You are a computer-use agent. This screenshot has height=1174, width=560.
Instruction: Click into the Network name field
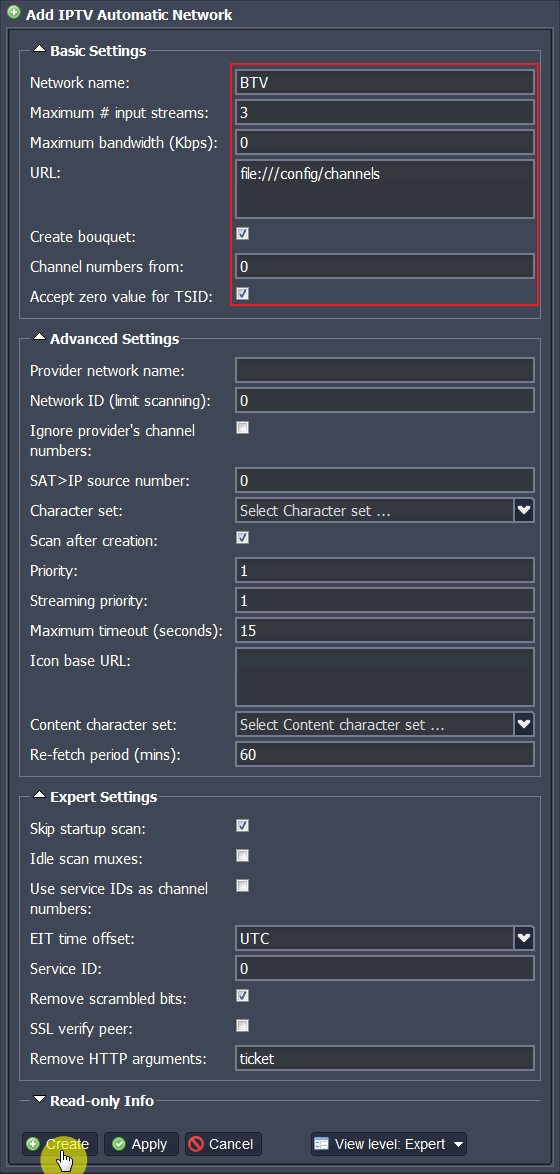(x=385, y=82)
